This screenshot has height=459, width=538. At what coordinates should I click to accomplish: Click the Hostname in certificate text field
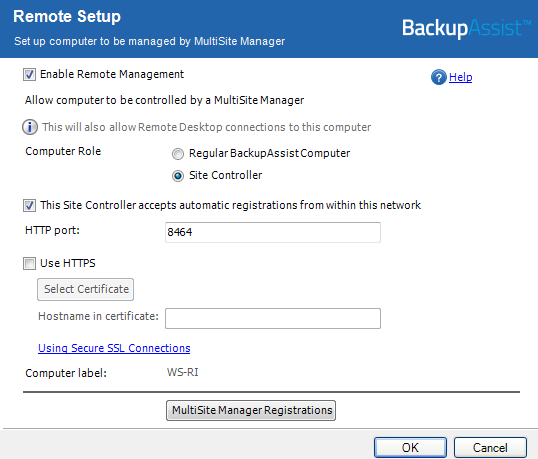click(x=273, y=318)
